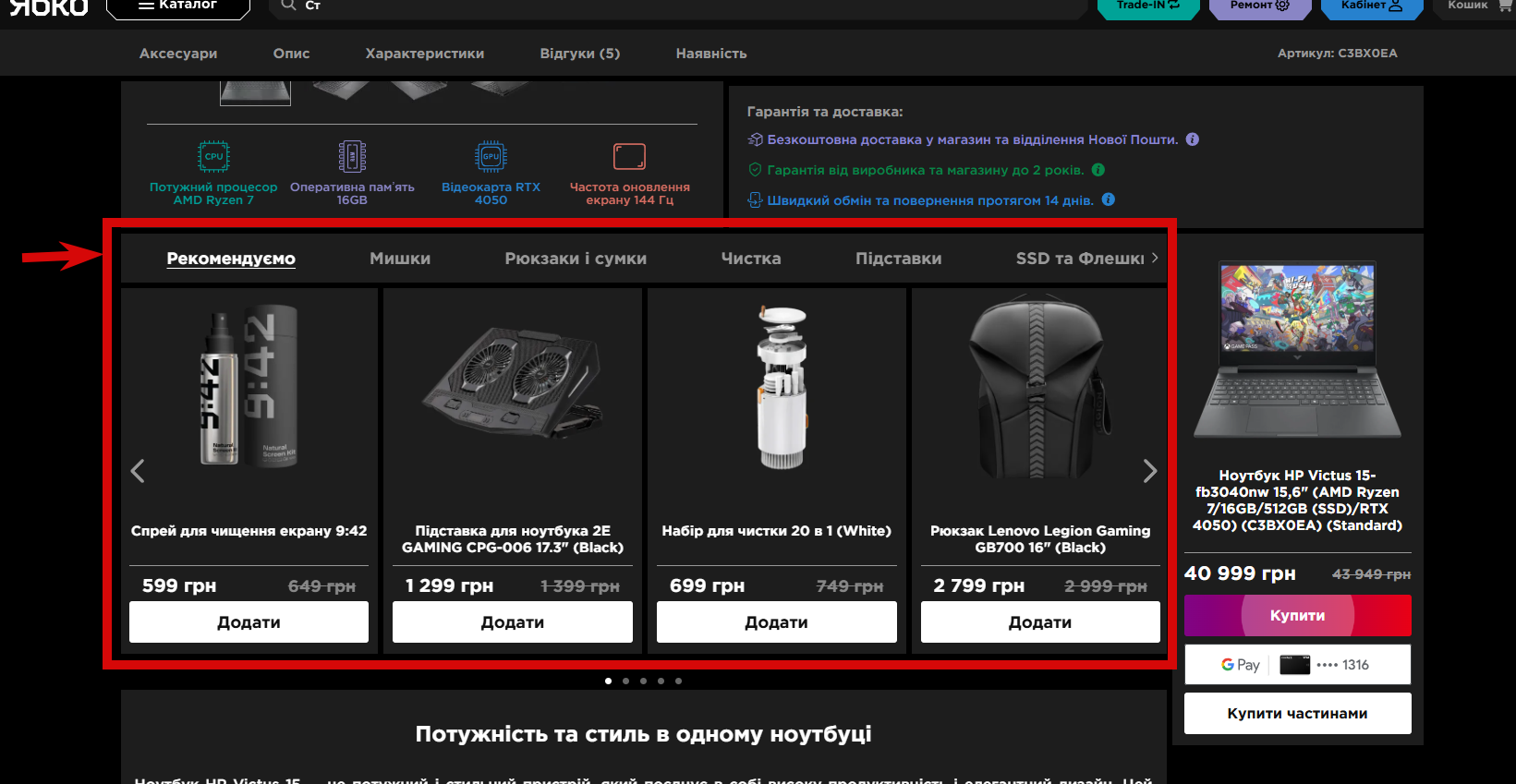Click the warranty shield icon
Screen dimensions: 1516x784
[755, 170]
